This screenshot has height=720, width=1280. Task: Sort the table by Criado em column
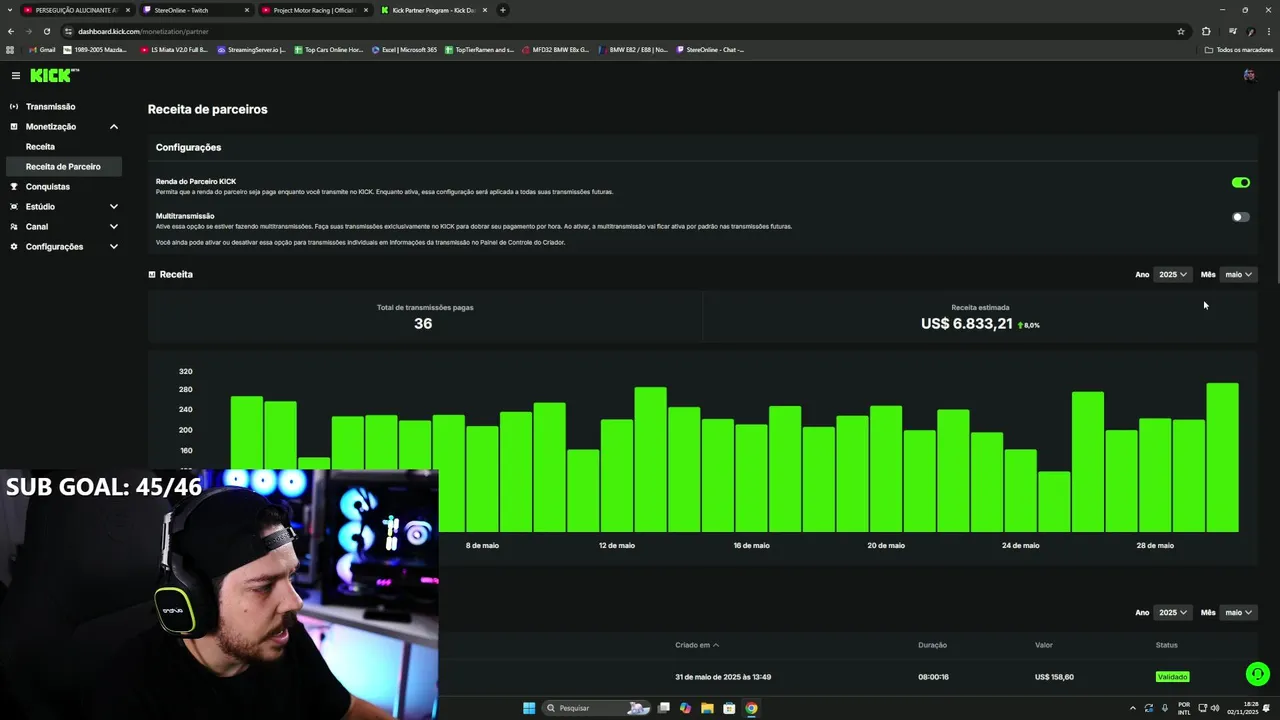click(697, 645)
